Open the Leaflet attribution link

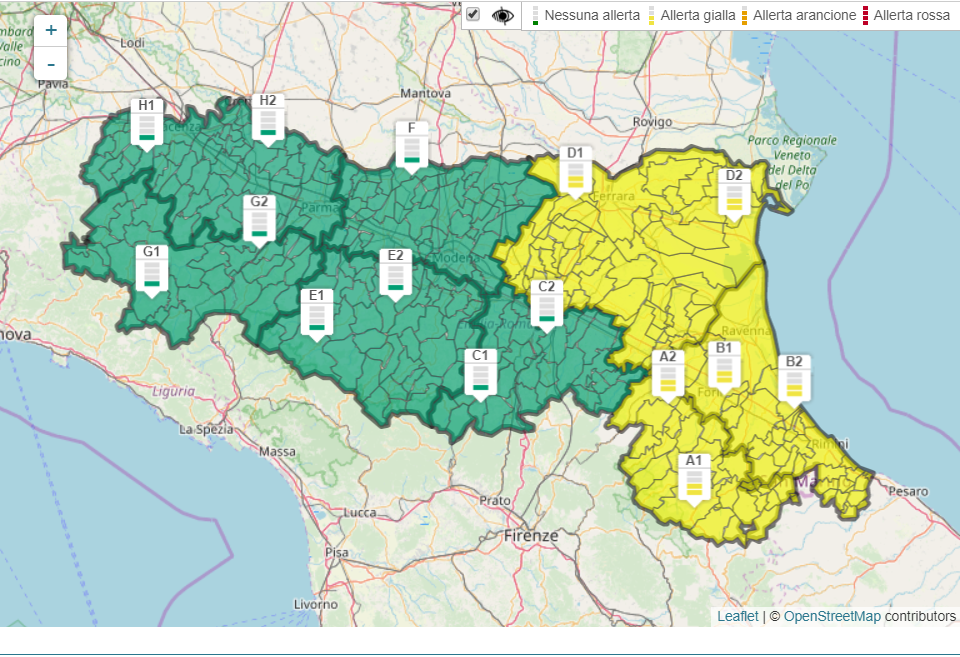point(738,616)
